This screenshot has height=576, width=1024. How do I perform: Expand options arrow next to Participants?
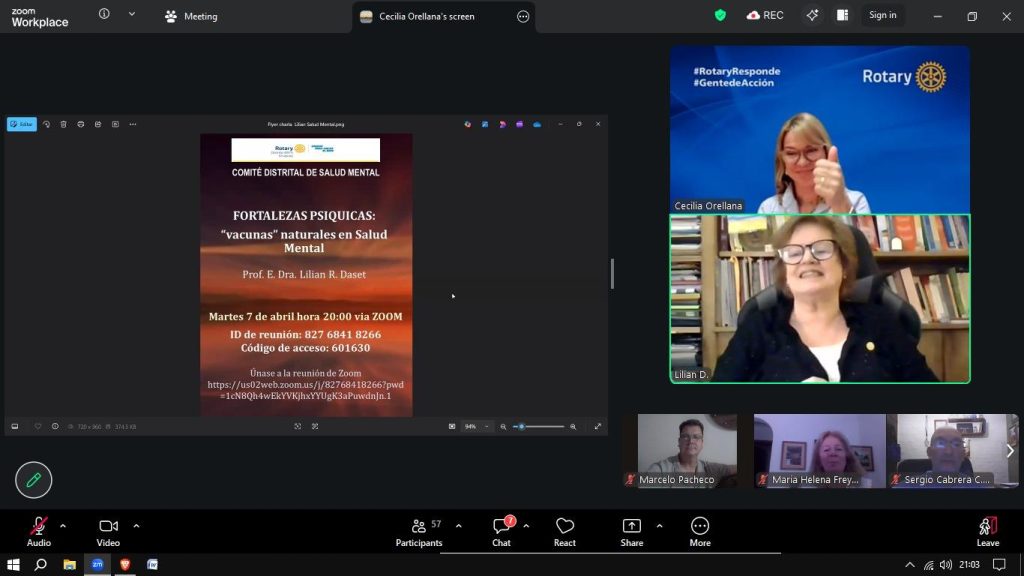[459, 526]
